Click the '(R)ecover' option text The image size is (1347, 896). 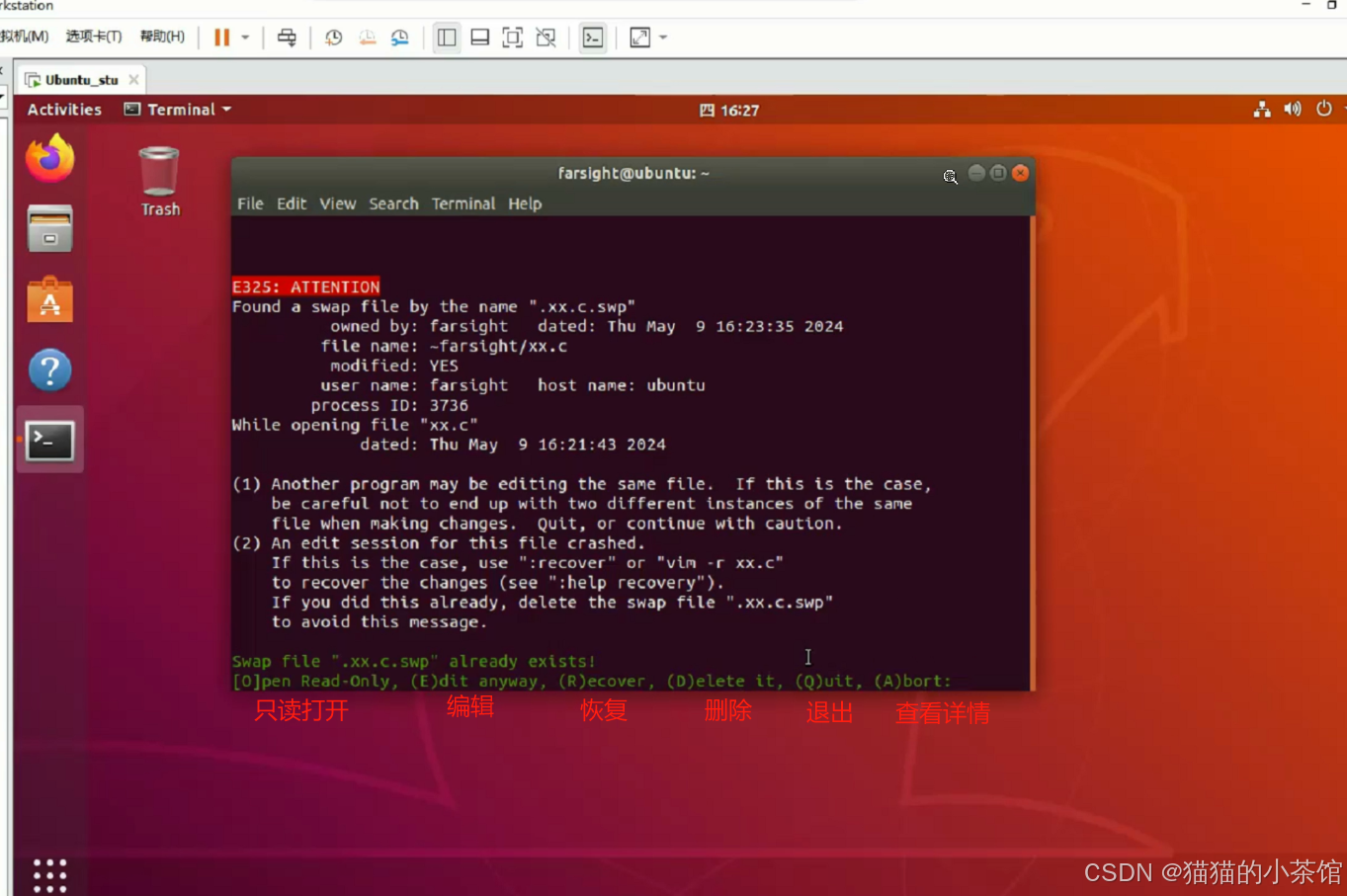(x=602, y=681)
